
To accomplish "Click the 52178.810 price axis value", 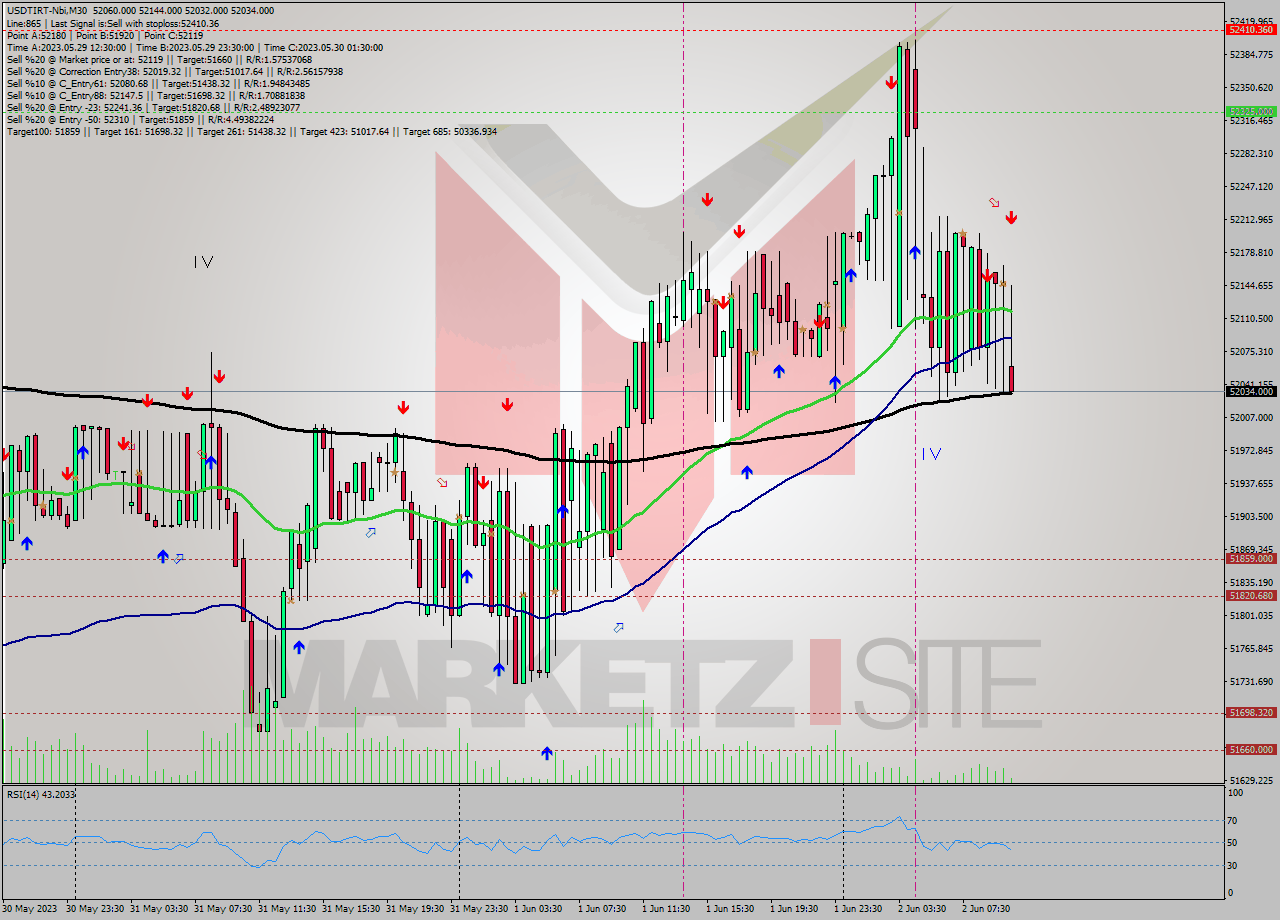I will (x=1251, y=252).
